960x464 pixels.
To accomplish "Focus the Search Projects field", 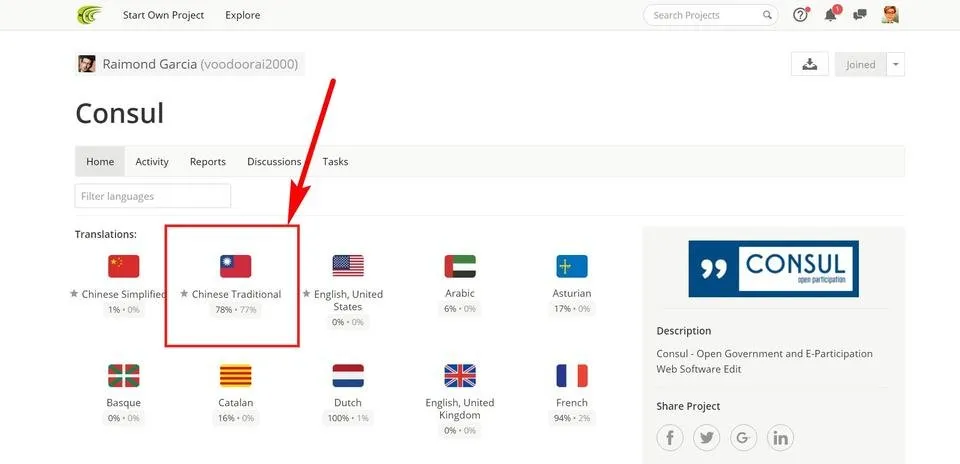I will pos(710,15).
